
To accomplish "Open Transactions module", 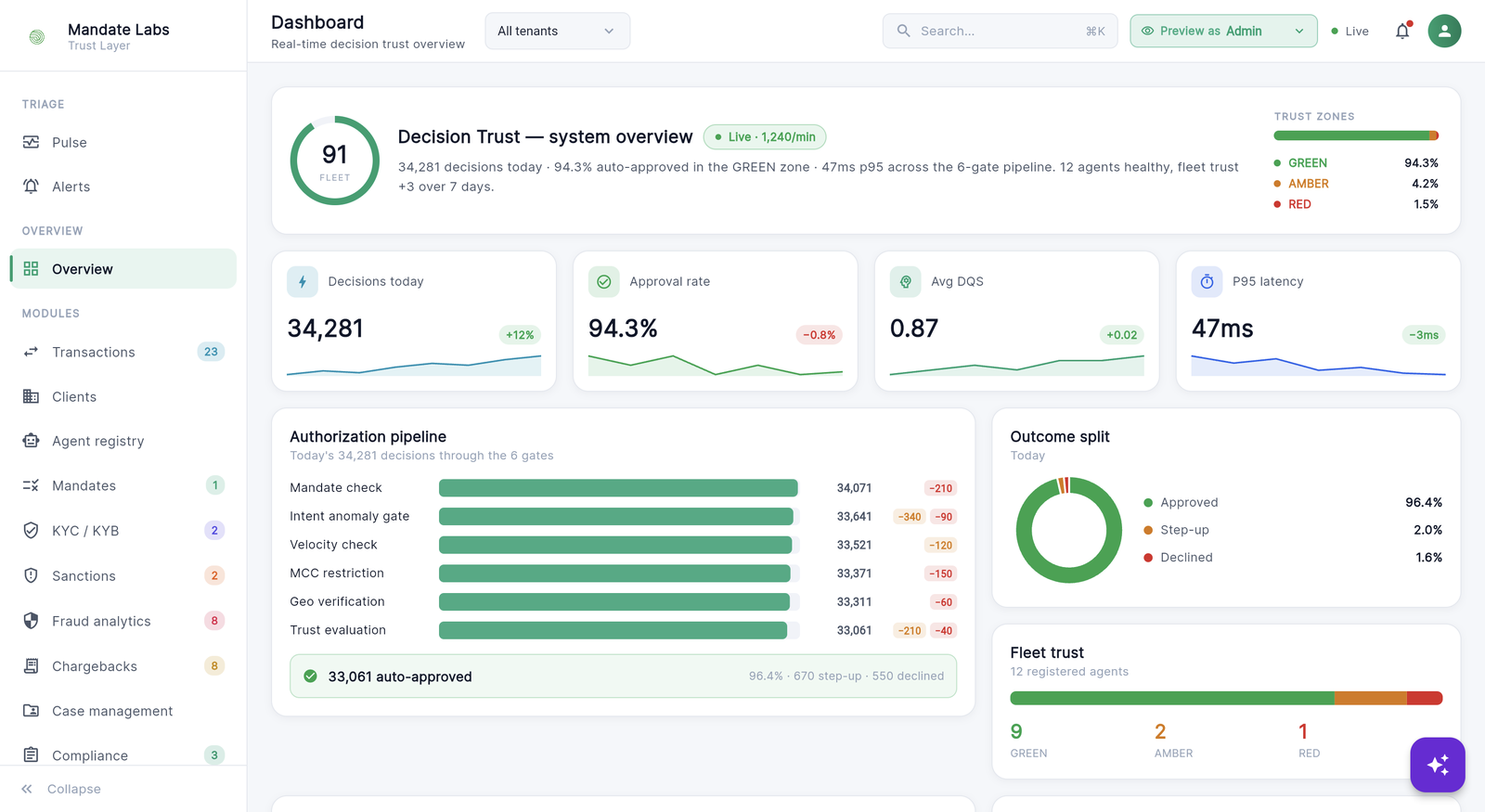I will pyautogui.click(x=123, y=352).
